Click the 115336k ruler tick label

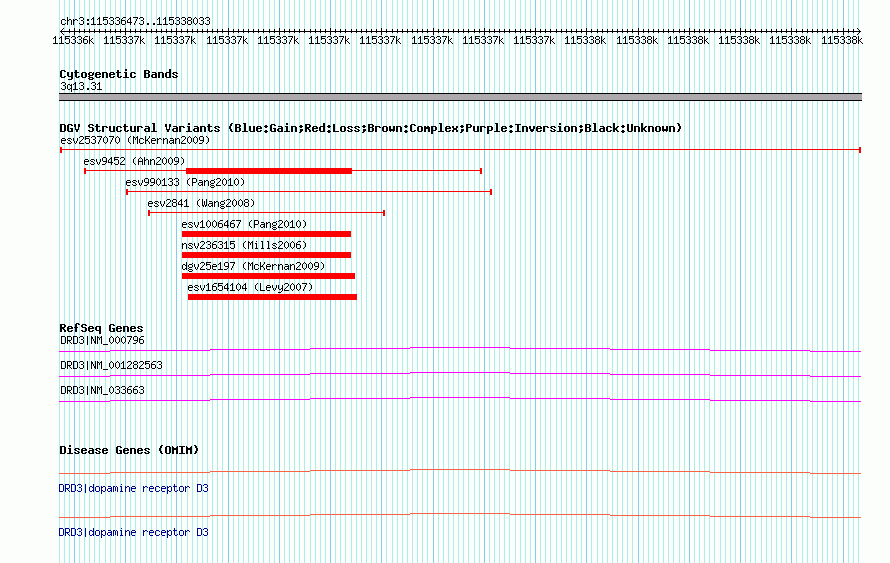tap(73, 40)
